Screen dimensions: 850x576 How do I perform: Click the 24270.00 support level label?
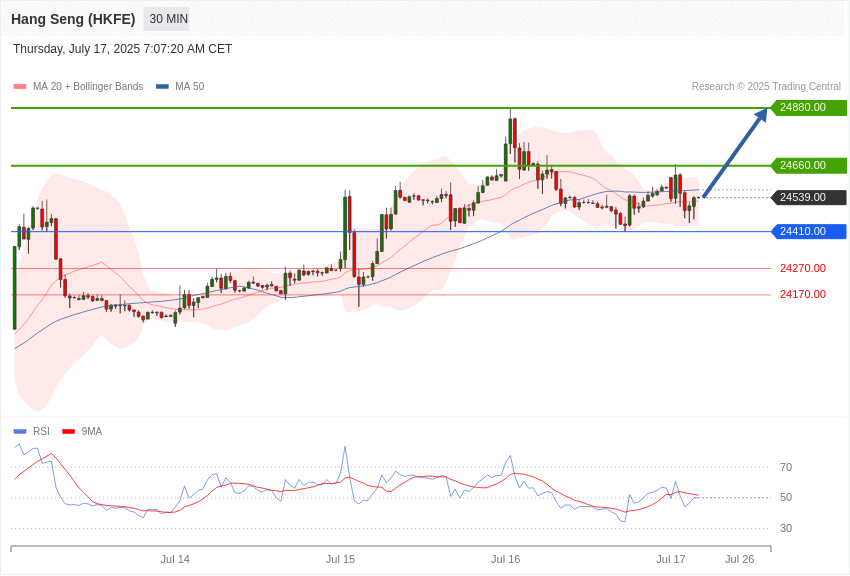[803, 268]
